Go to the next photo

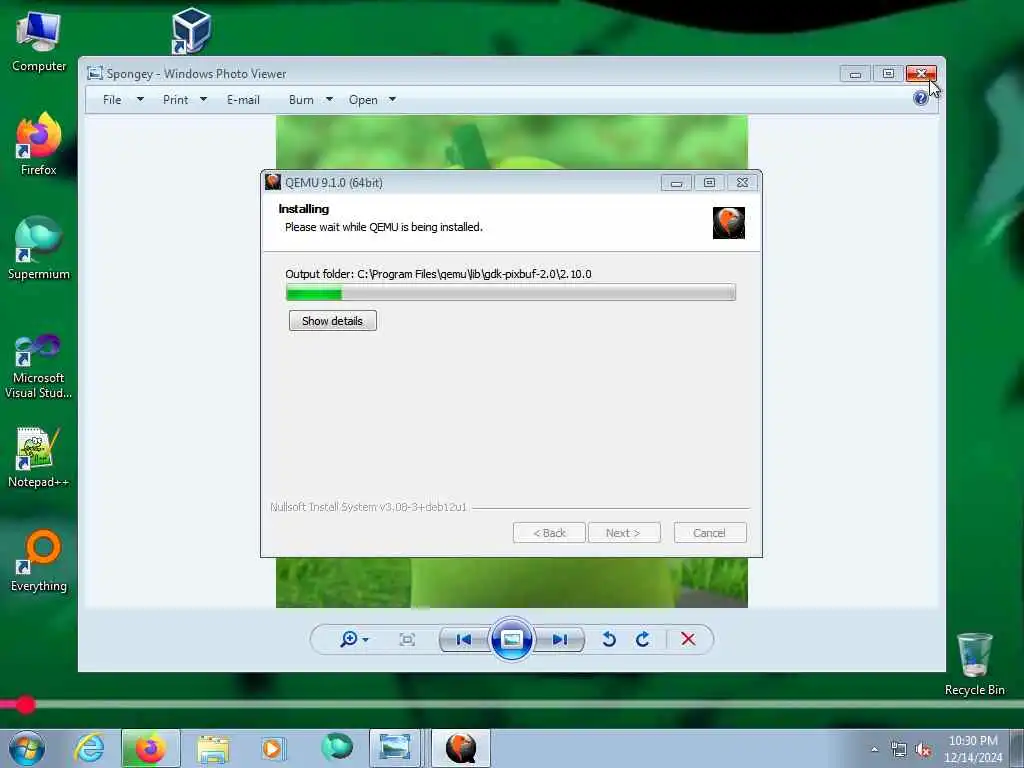(560, 639)
